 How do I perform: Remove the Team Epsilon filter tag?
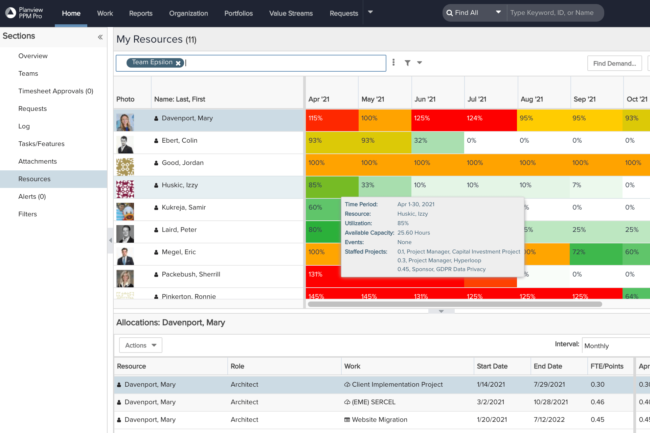pos(178,62)
